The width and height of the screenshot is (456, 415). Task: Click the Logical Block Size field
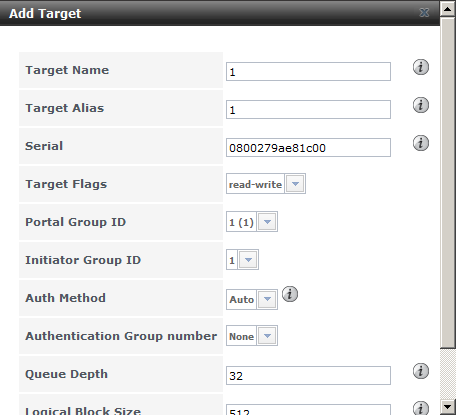click(308, 410)
